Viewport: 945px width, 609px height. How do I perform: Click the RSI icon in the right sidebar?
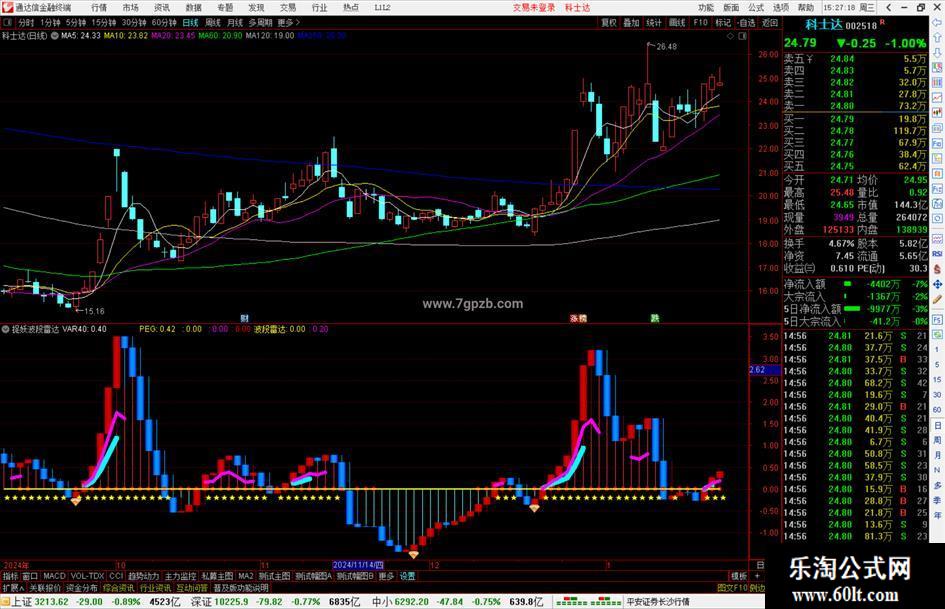[937, 254]
